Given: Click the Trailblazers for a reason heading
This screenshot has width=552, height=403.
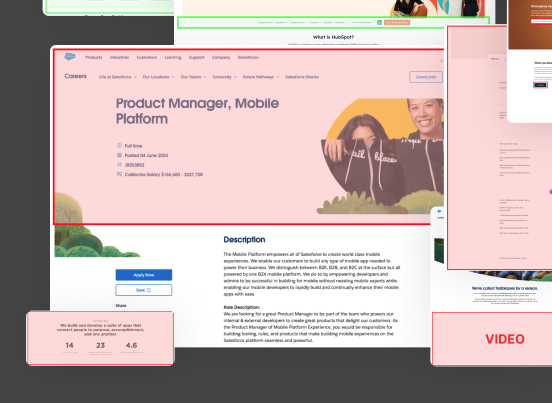Looking at the screenshot, I should pyautogui.click(x=505, y=288).
